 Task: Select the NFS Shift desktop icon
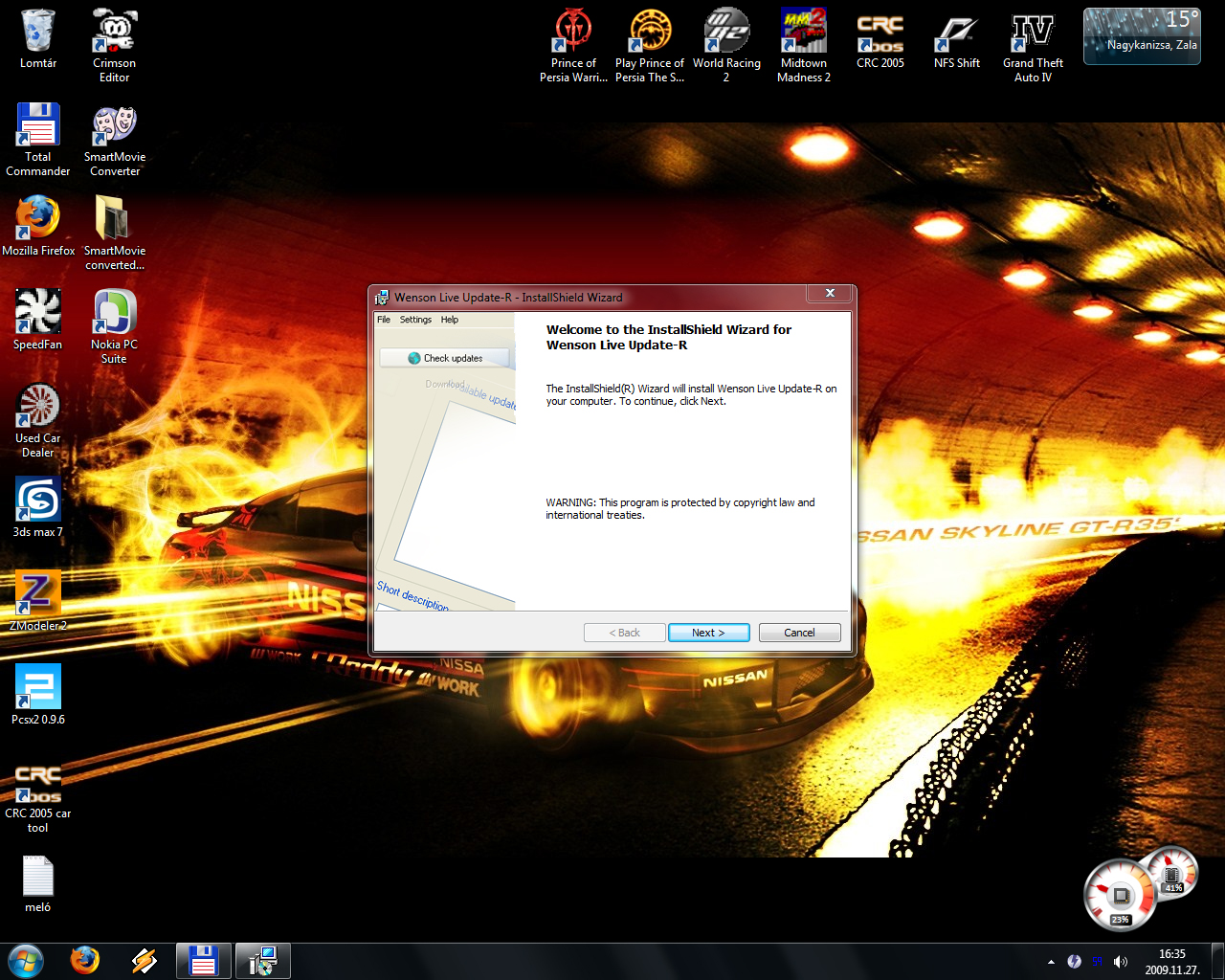click(x=957, y=40)
